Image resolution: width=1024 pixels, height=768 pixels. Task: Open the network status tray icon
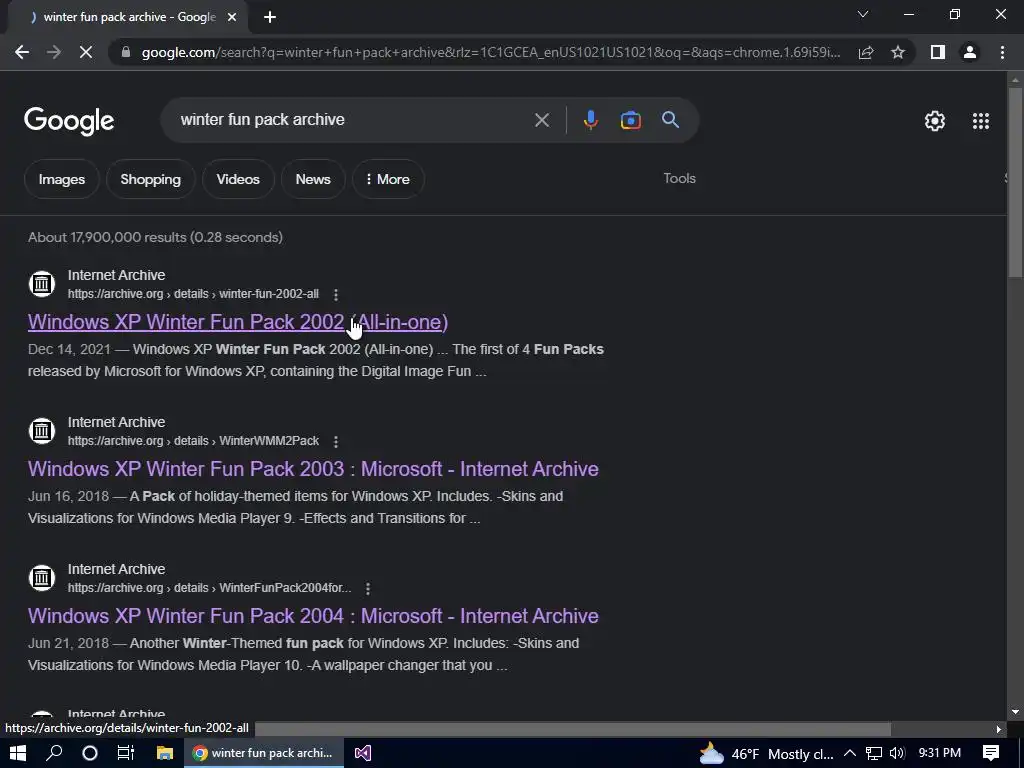coord(874,753)
